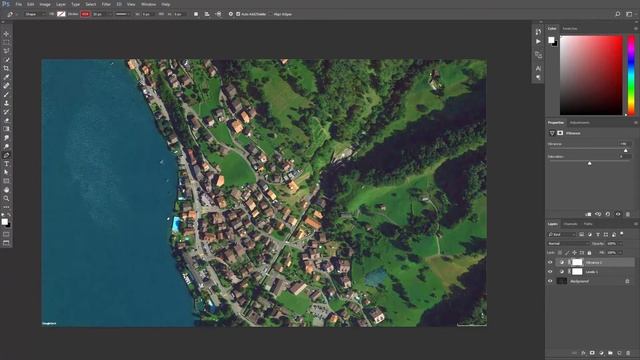
Task: Switch to the Swatches tab
Action: pos(570,29)
